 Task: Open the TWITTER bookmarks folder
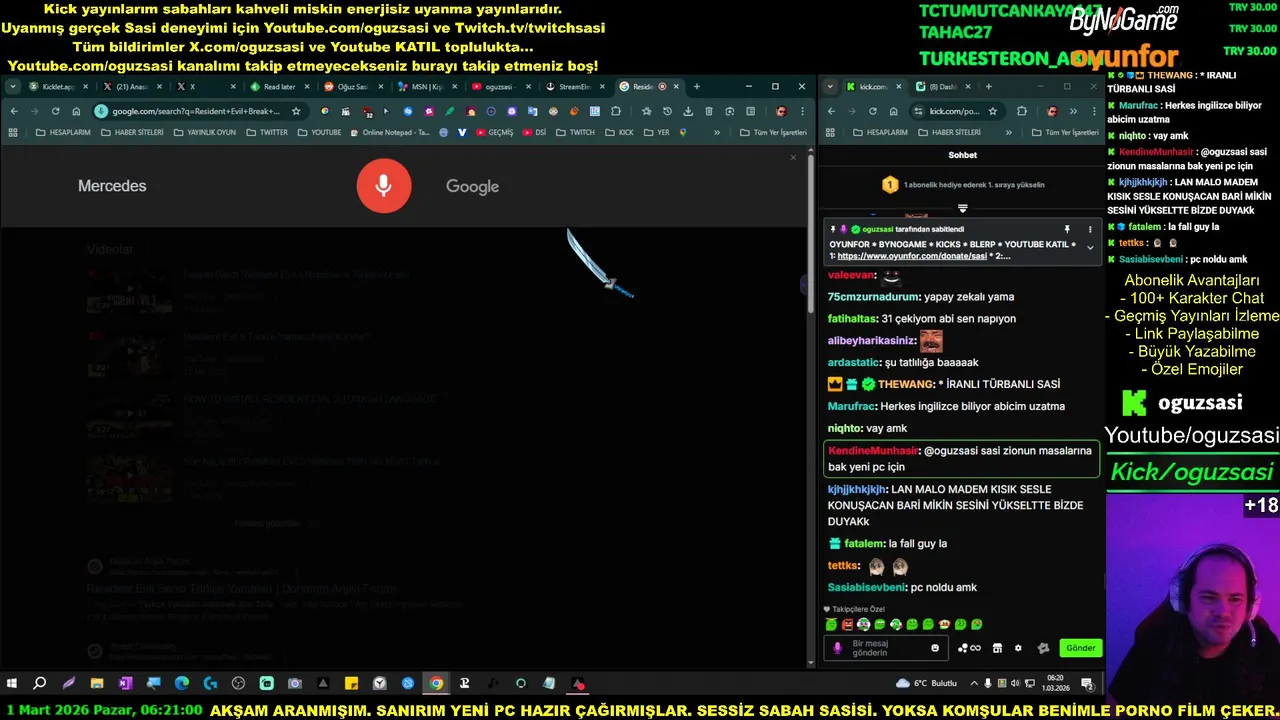coord(267,132)
